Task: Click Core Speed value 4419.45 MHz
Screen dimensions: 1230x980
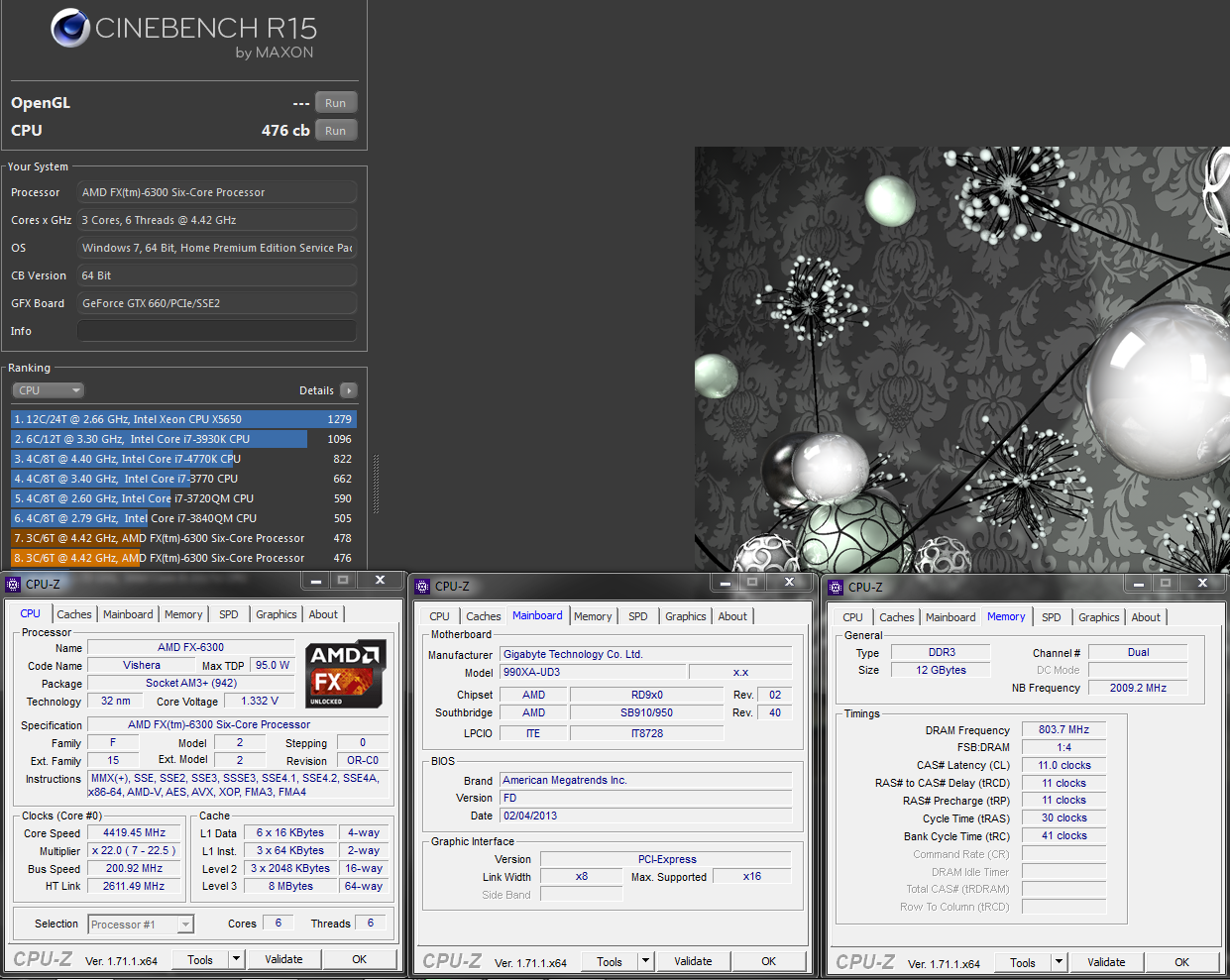Action: (135, 833)
